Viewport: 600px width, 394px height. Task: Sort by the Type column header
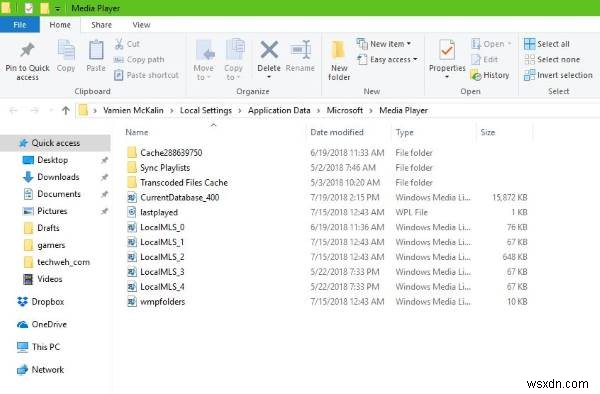point(404,132)
